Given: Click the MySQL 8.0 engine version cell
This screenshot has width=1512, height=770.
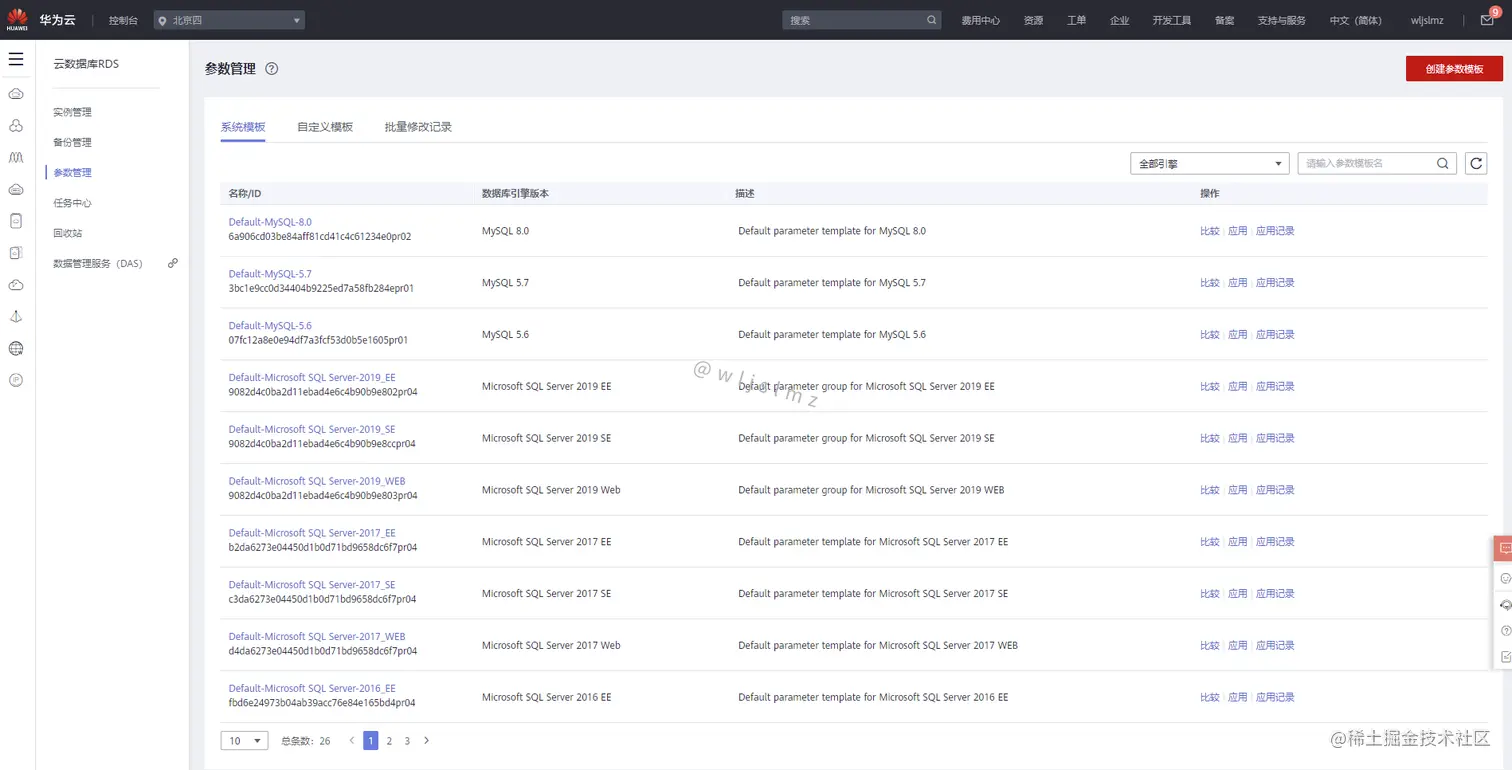Looking at the screenshot, I should (505, 231).
